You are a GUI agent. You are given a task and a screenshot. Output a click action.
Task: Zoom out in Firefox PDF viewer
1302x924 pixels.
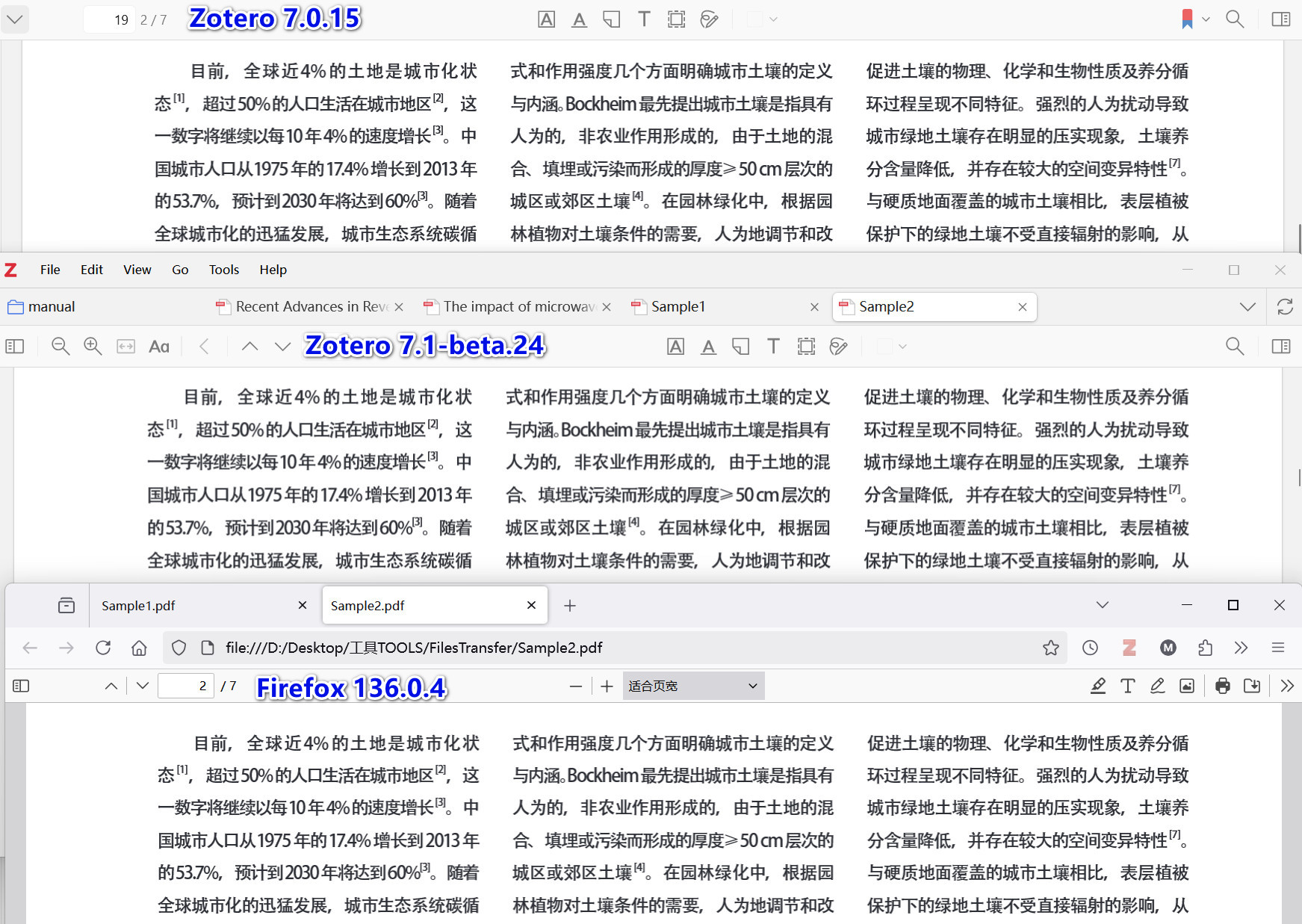pos(576,686)
